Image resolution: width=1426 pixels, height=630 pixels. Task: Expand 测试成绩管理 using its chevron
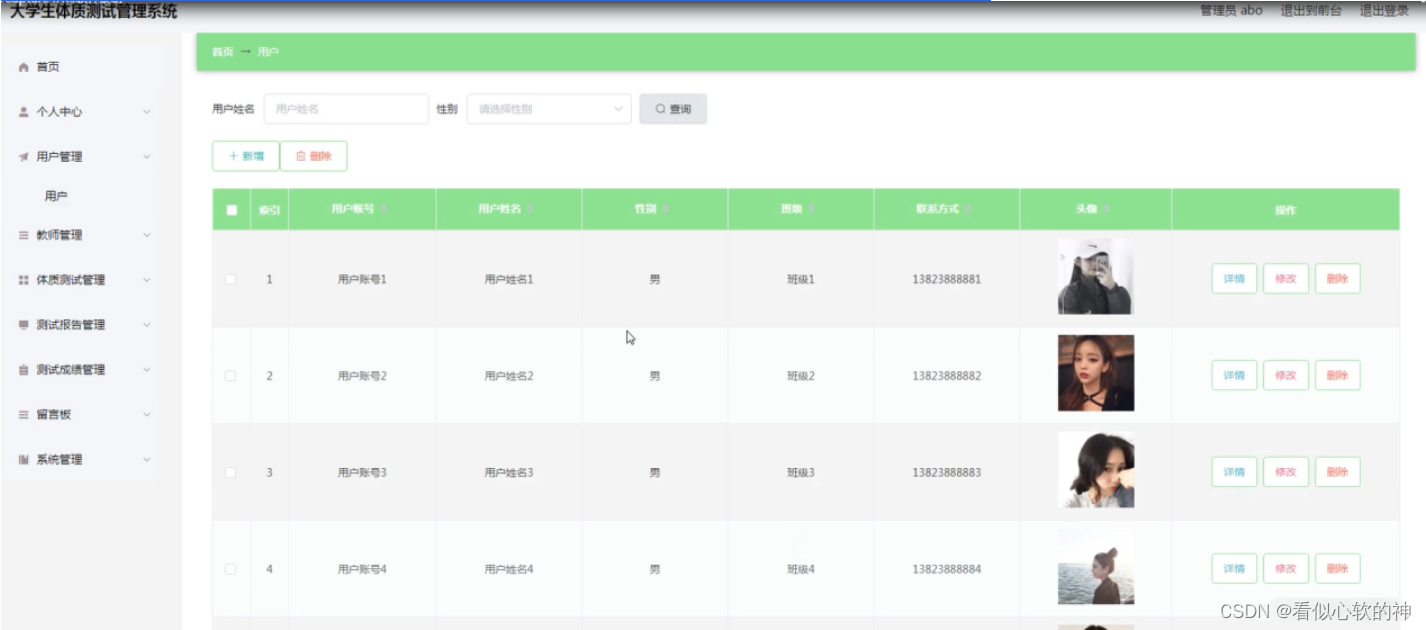(147, 370)
